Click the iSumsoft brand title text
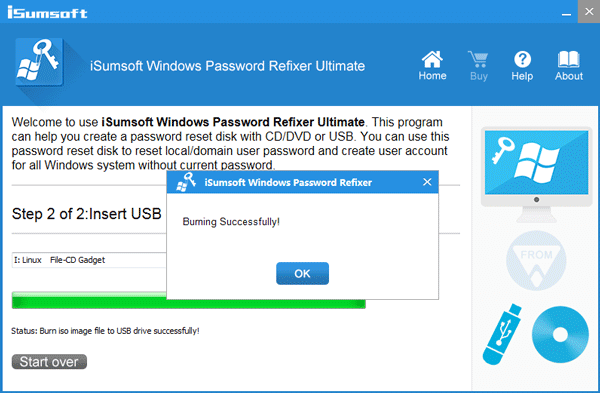This screenshot has width=600, height=393. (47, 13)
